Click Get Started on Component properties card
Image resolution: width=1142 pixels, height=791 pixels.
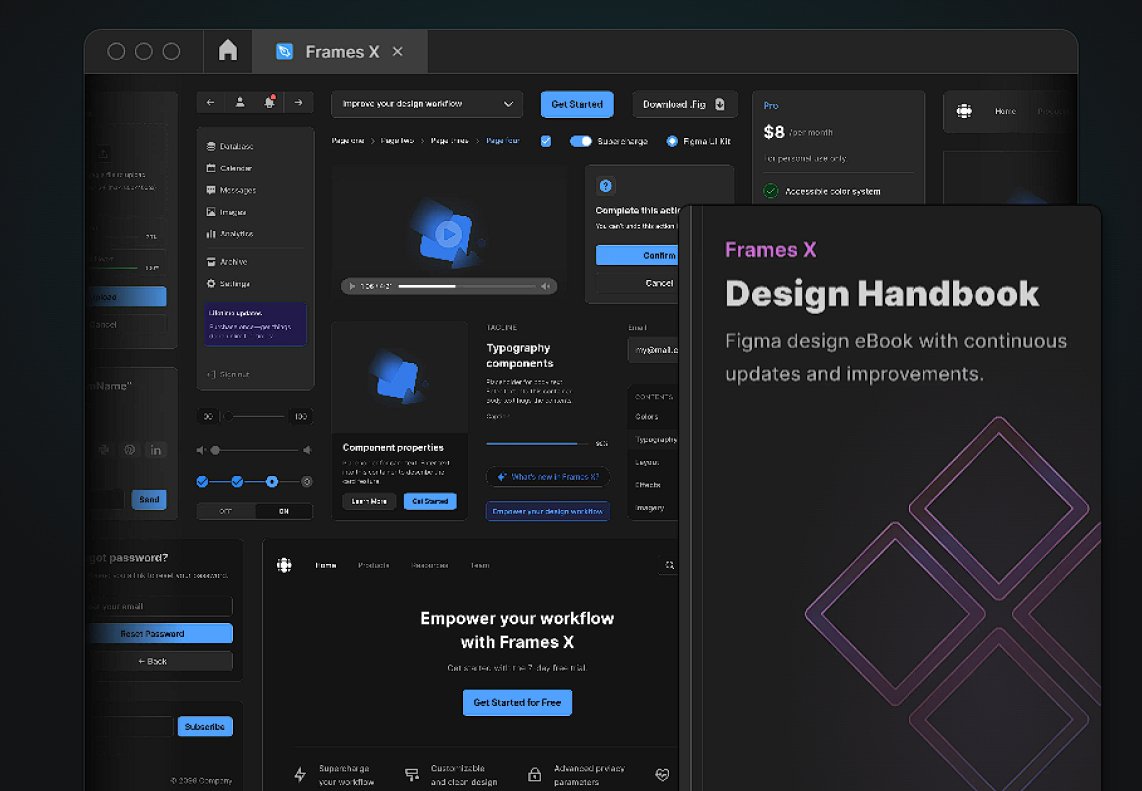[430, 501]
